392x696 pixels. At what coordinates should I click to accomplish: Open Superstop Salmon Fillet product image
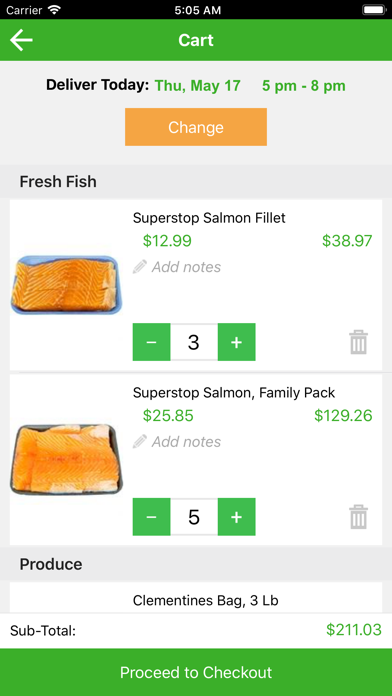tap(67, 285)
